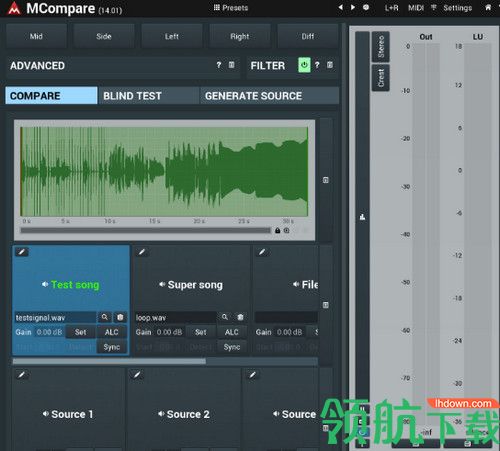Open the ADVANCED section presets menu icon
This screenshot has width=500, height=451.
coord(231,65)
